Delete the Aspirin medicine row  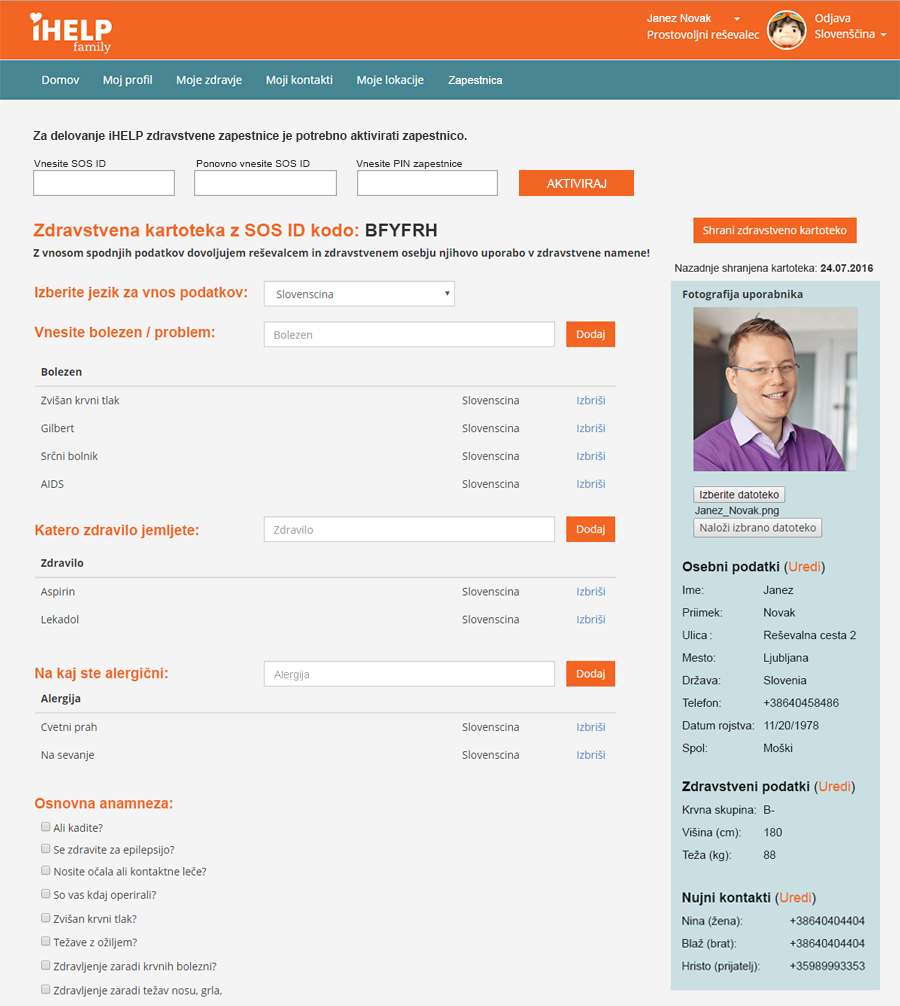(x=591, y=592)
